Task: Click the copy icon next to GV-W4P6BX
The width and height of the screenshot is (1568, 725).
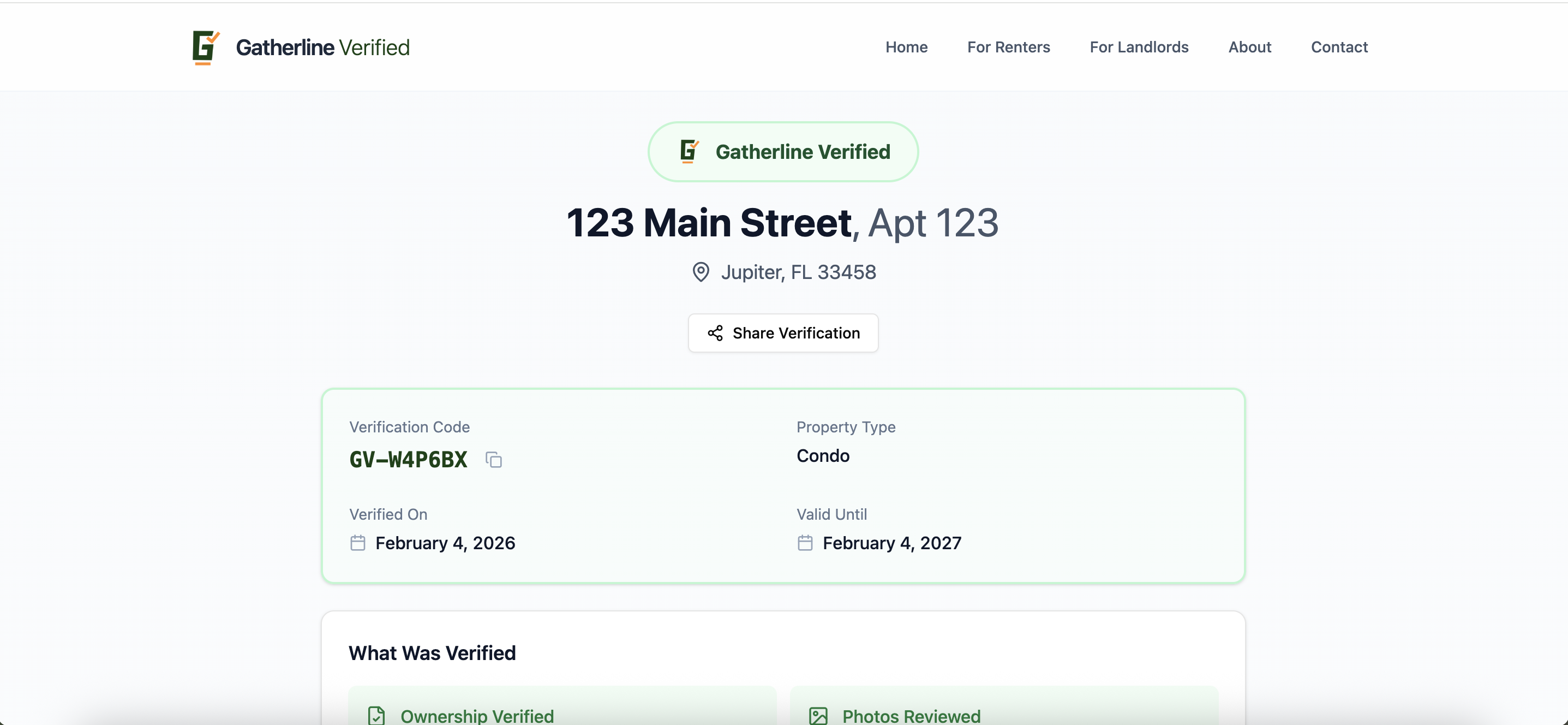Action: click(493, 460)
